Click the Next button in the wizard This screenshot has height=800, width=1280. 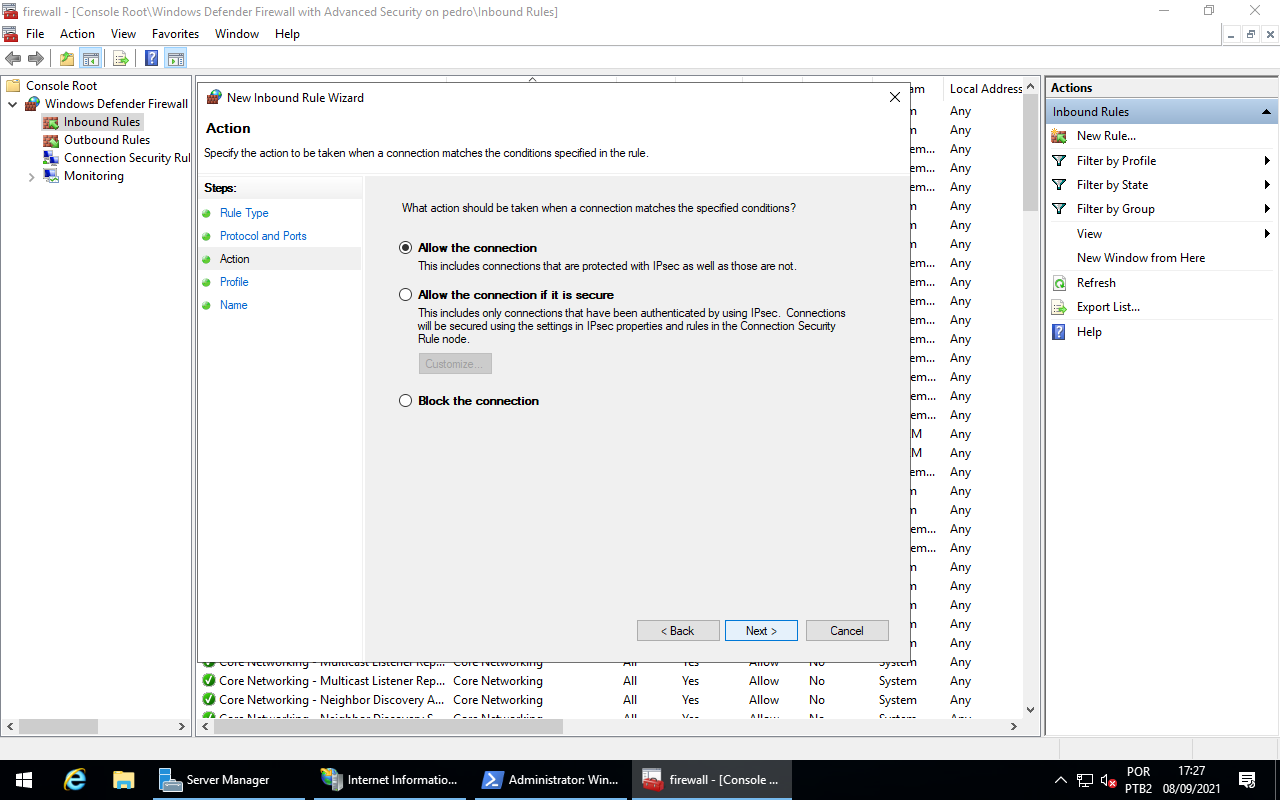(x=761, y=631)
